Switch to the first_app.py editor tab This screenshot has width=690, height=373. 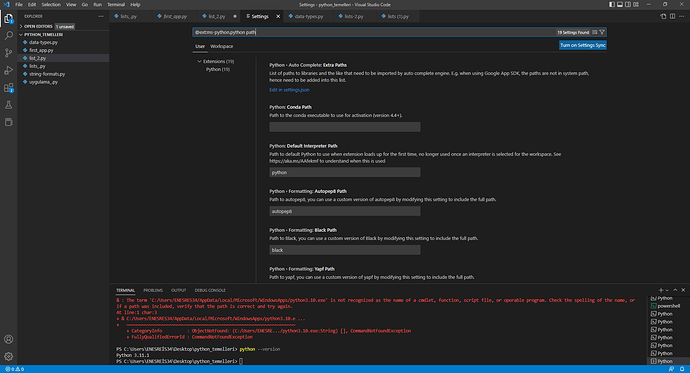pos(175,16)
